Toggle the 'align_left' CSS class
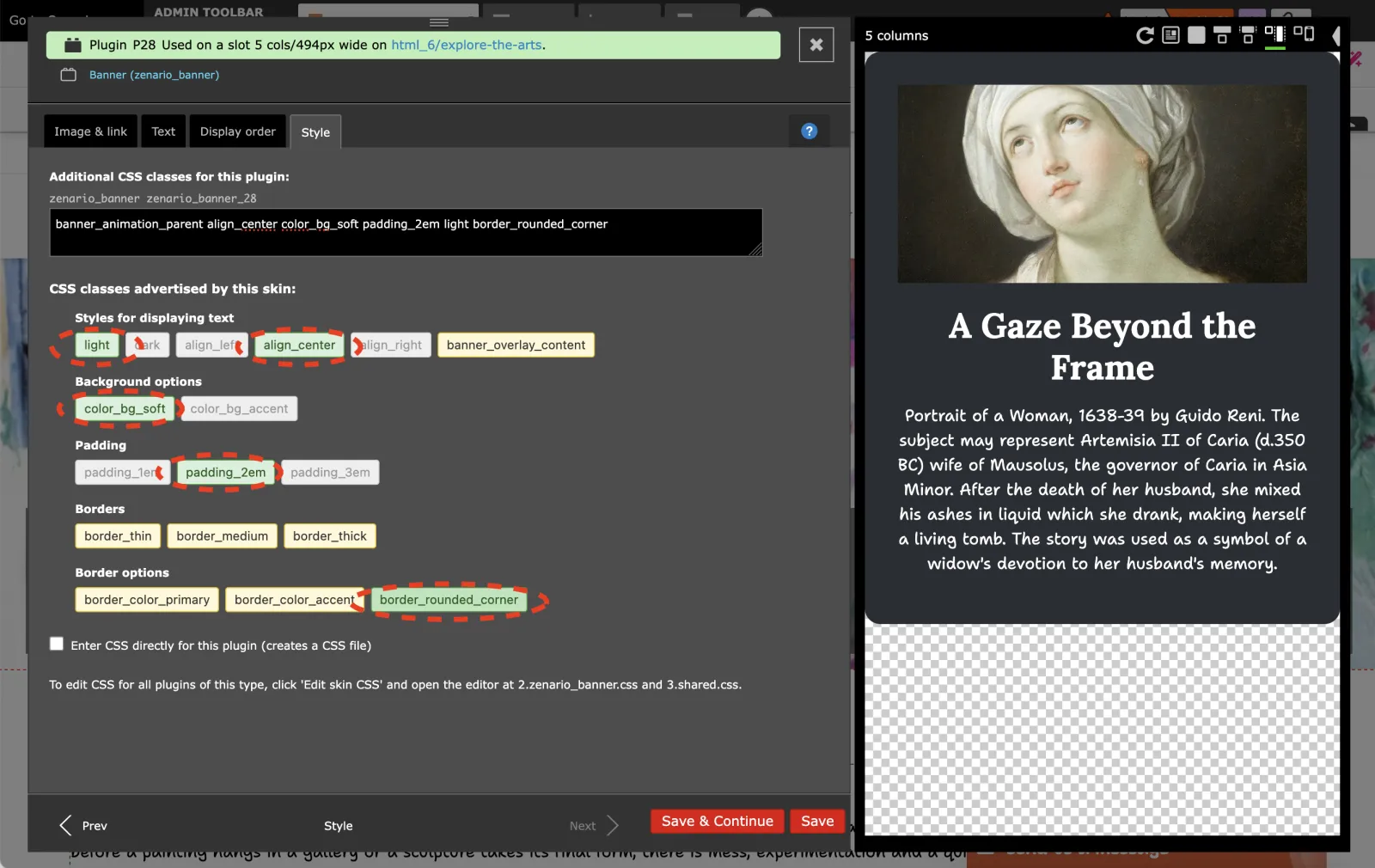Screen dimensions: 1375x868 pyautogui.click(x=211, y=345)
